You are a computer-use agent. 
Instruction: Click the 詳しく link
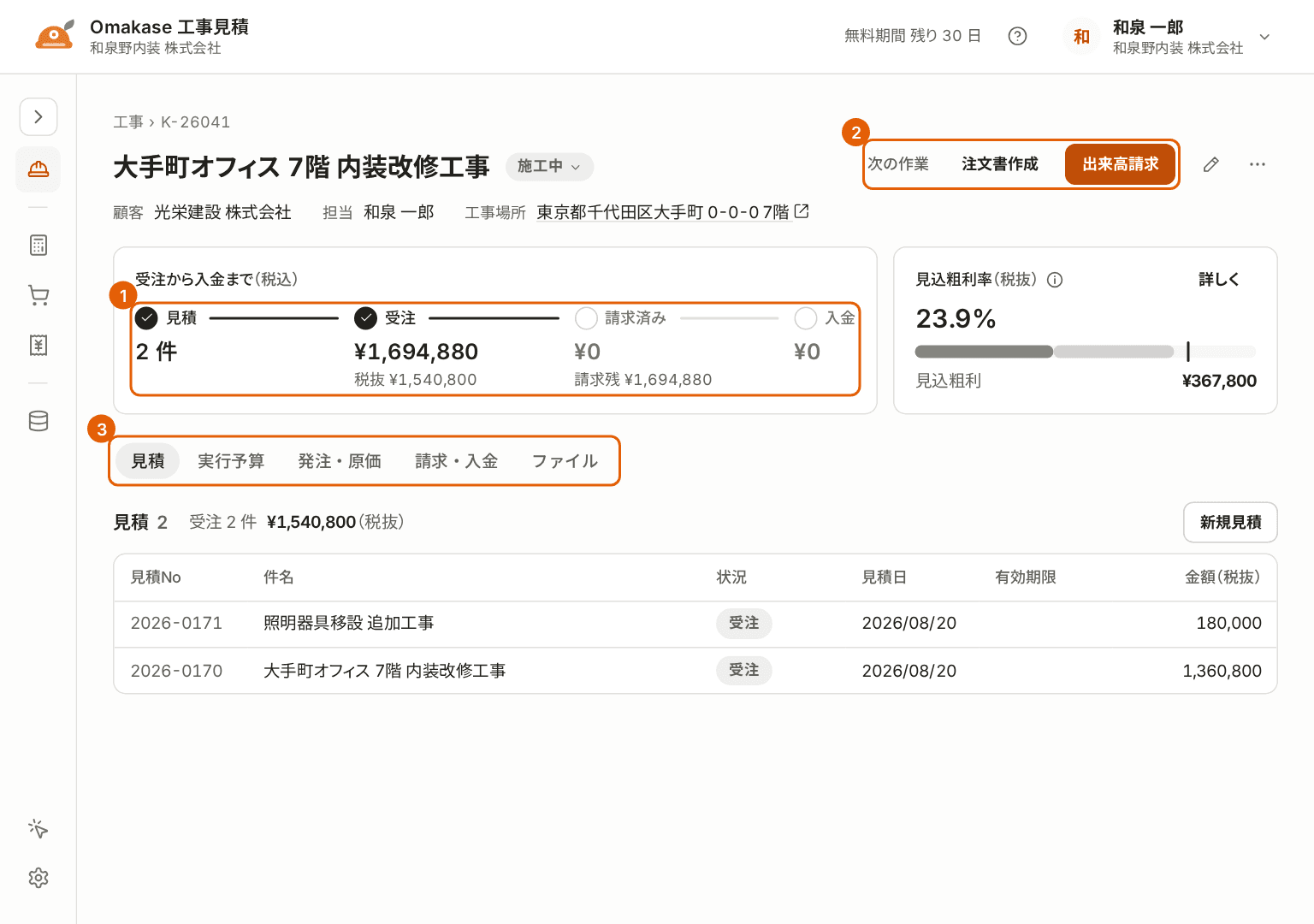pos(1219,280)
